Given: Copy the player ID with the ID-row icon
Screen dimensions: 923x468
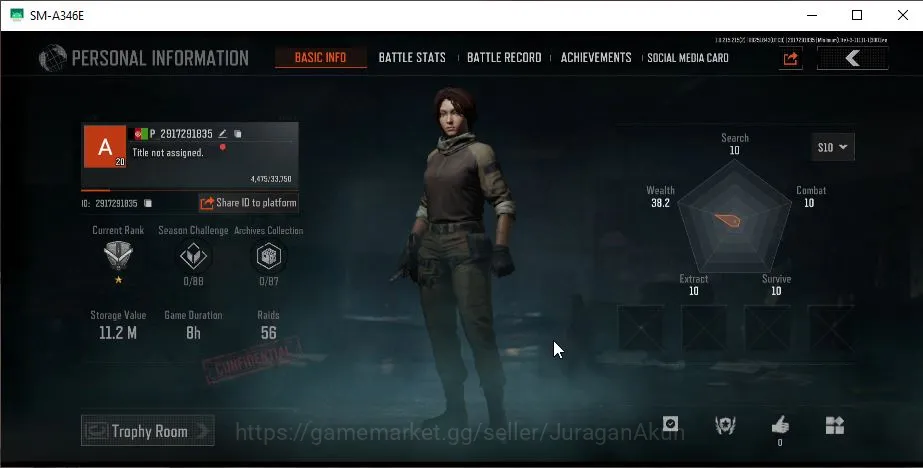Looking at the screenshot, I should [148, 203].
